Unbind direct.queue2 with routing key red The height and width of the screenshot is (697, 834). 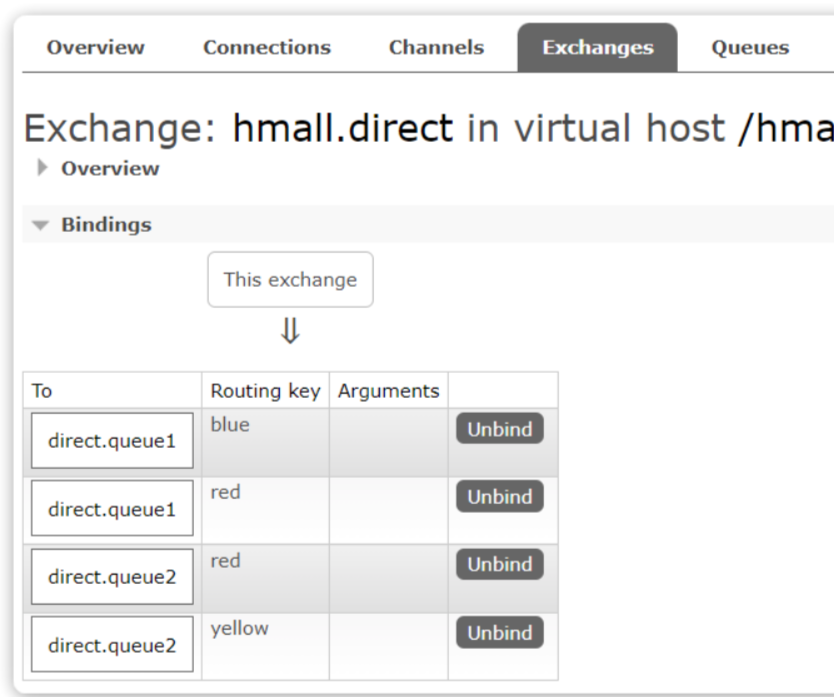tap(500, 565)
